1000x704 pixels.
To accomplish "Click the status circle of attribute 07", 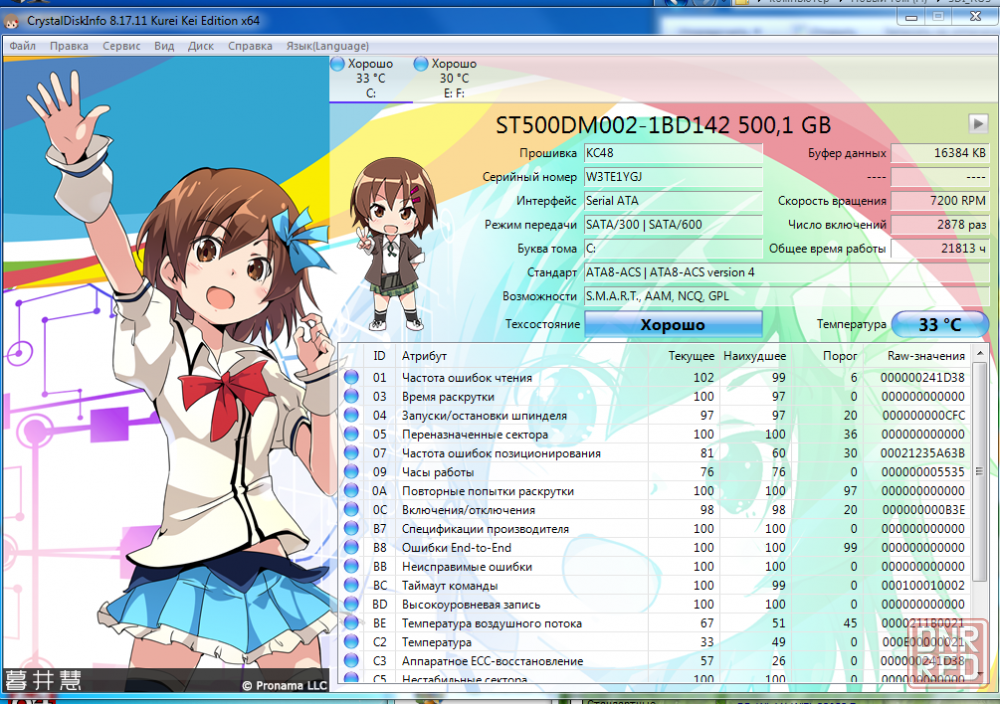I will [x=351, y=453].
